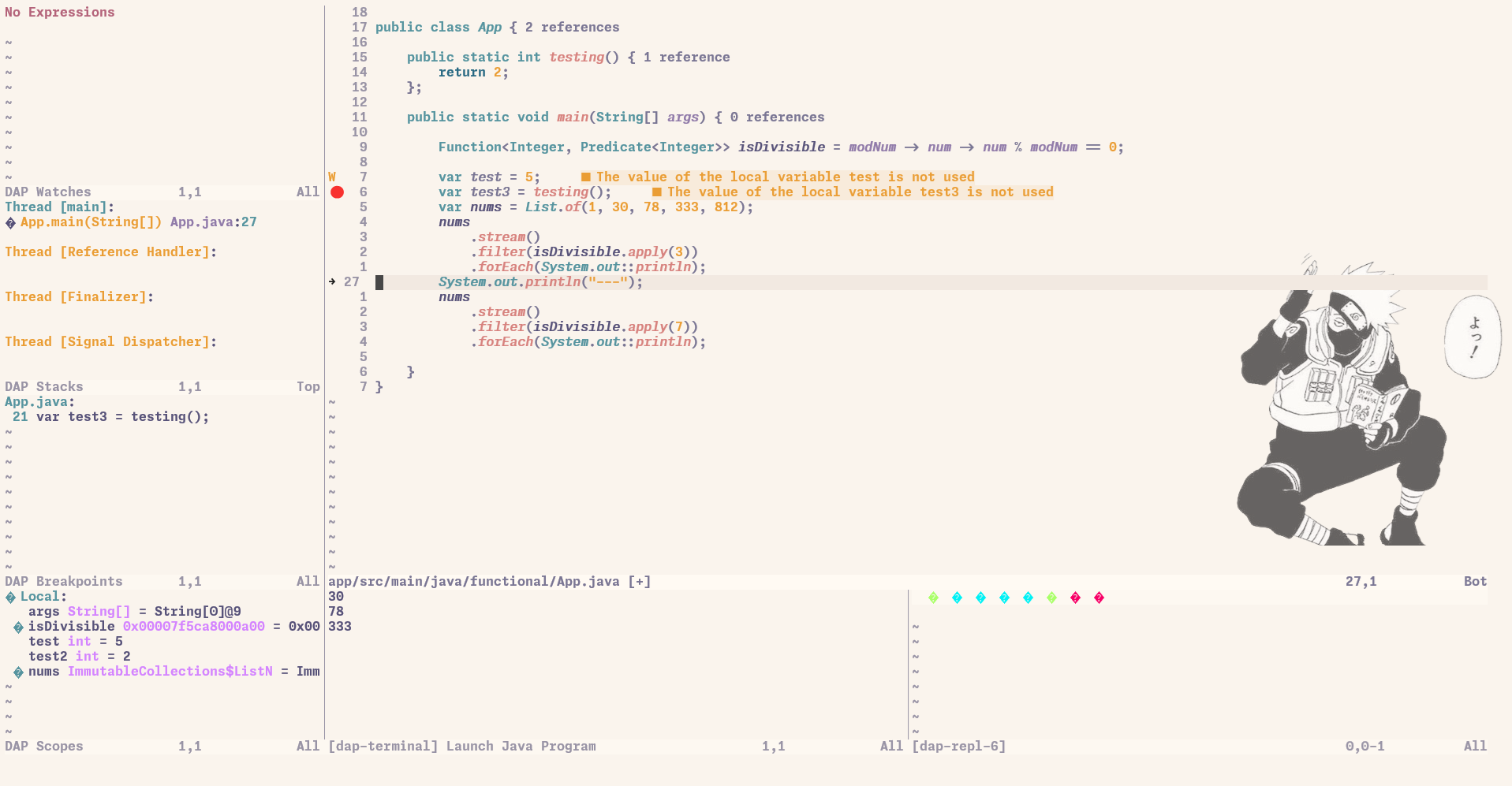This screenshot has width=1512, height=786.
Task: Select the Thread [main] entry
Action: [x=60, y=207]
